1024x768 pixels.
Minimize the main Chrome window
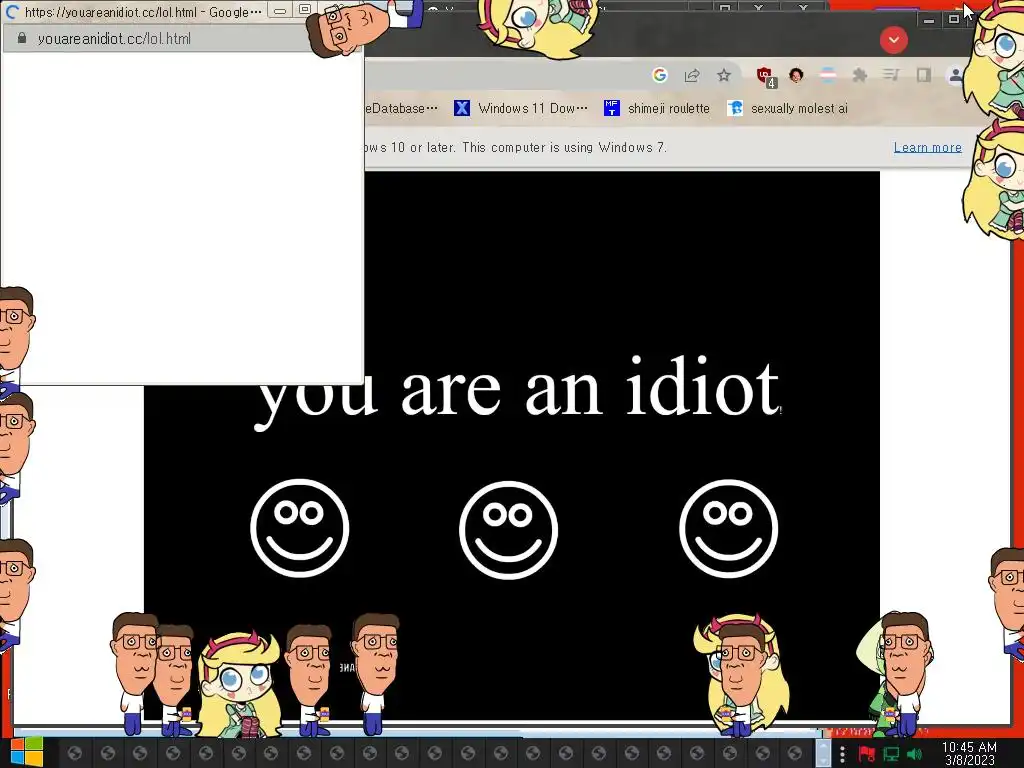tap(929, 20)
